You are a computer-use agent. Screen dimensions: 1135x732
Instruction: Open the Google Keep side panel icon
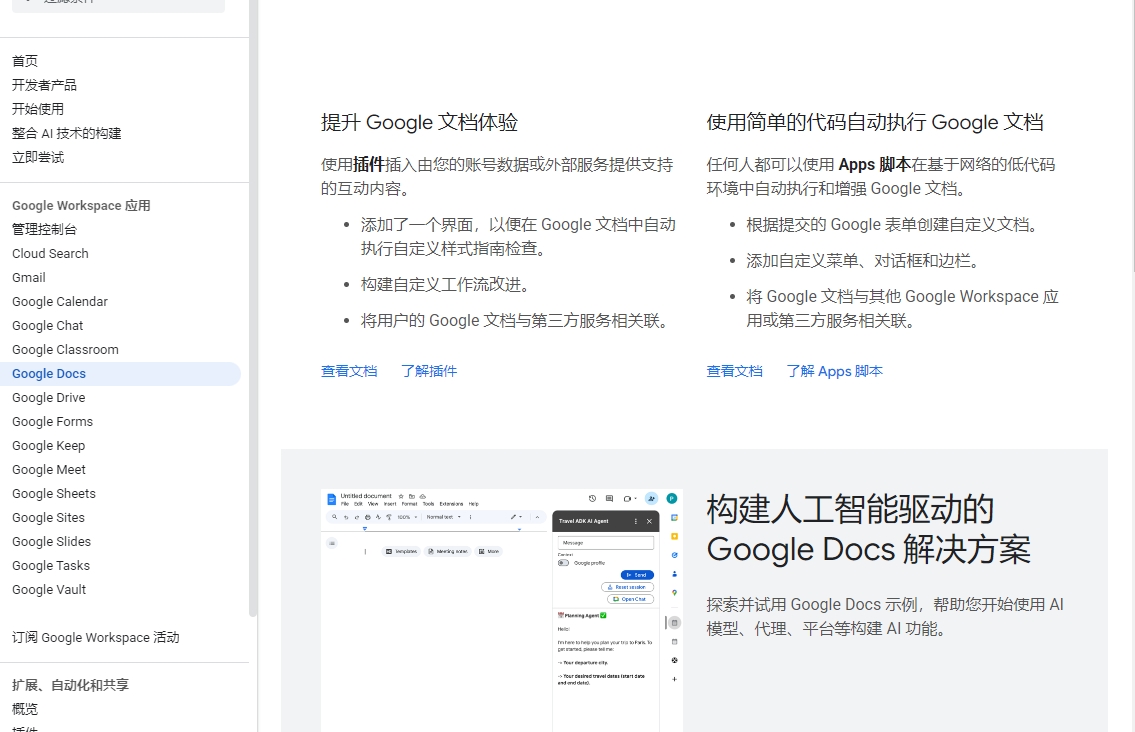674,537
